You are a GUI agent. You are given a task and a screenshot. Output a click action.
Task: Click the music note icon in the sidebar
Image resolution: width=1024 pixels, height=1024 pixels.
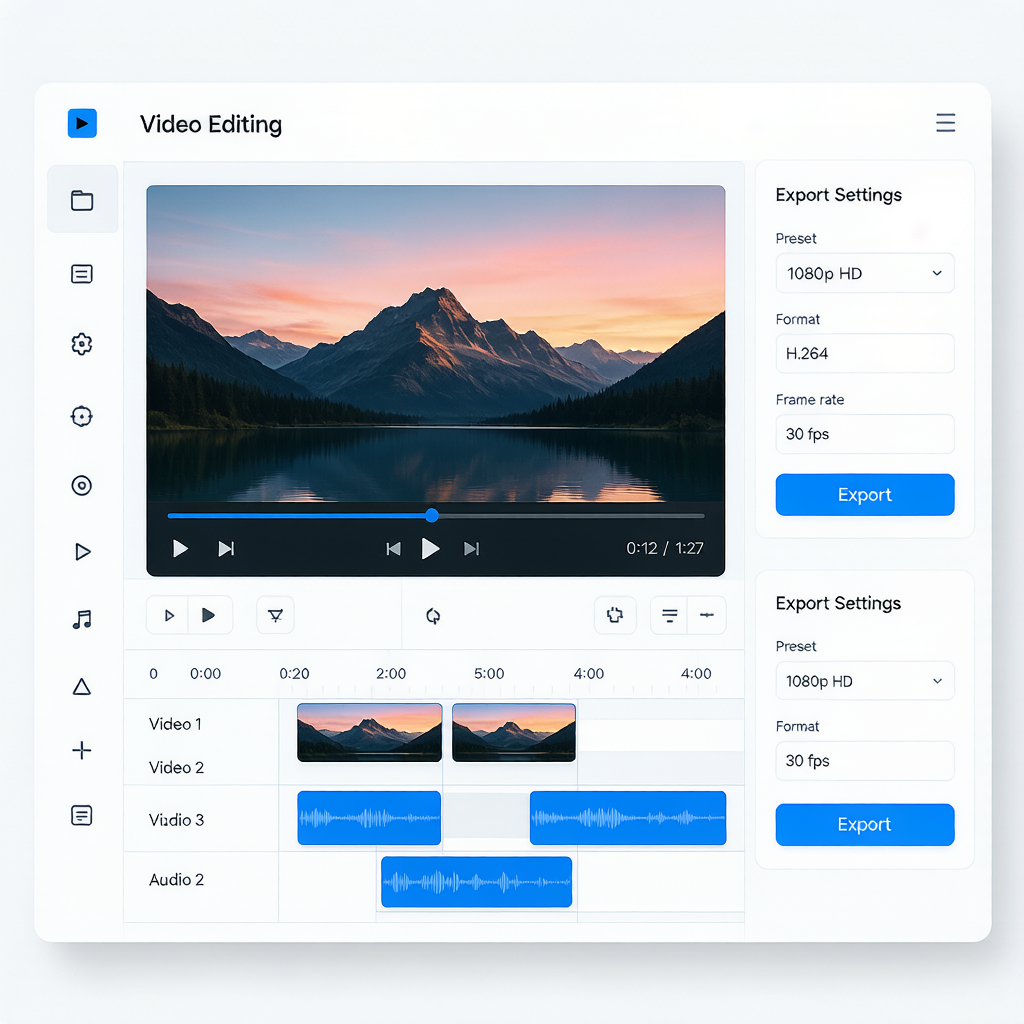[82, 618]
